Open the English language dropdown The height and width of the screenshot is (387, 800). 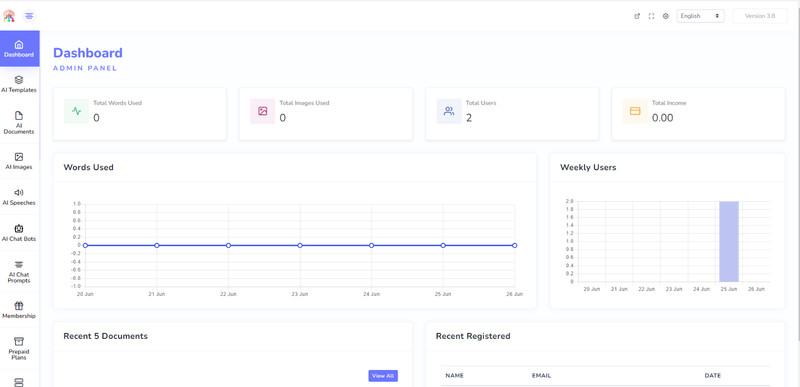coord(701,16)
